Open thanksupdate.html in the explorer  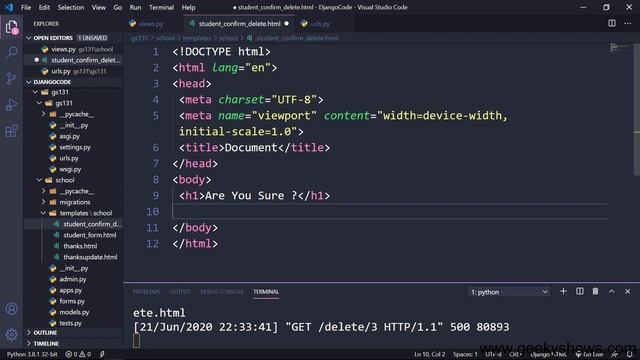coord(90,257)
